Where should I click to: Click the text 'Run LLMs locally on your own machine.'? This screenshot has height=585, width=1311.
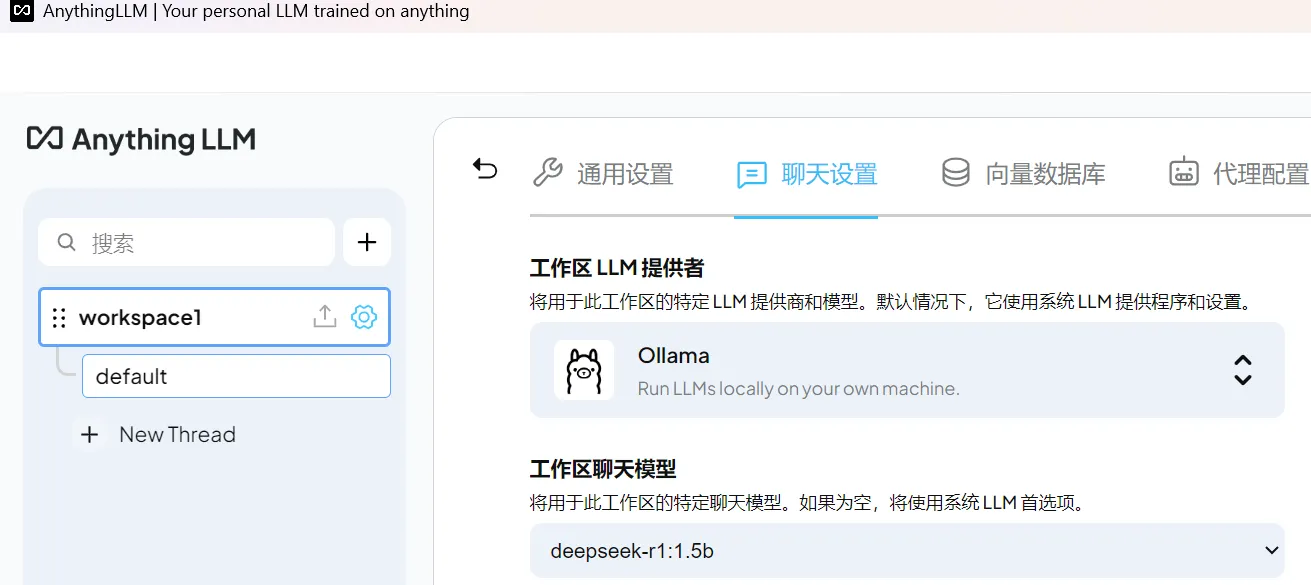click(x=798, y=389)
